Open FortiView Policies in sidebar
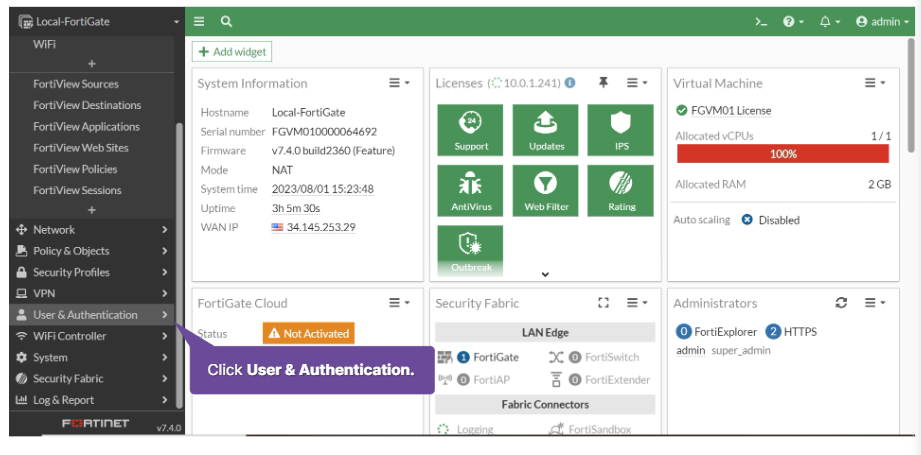921x455 pixels. (x=75, y=169)
